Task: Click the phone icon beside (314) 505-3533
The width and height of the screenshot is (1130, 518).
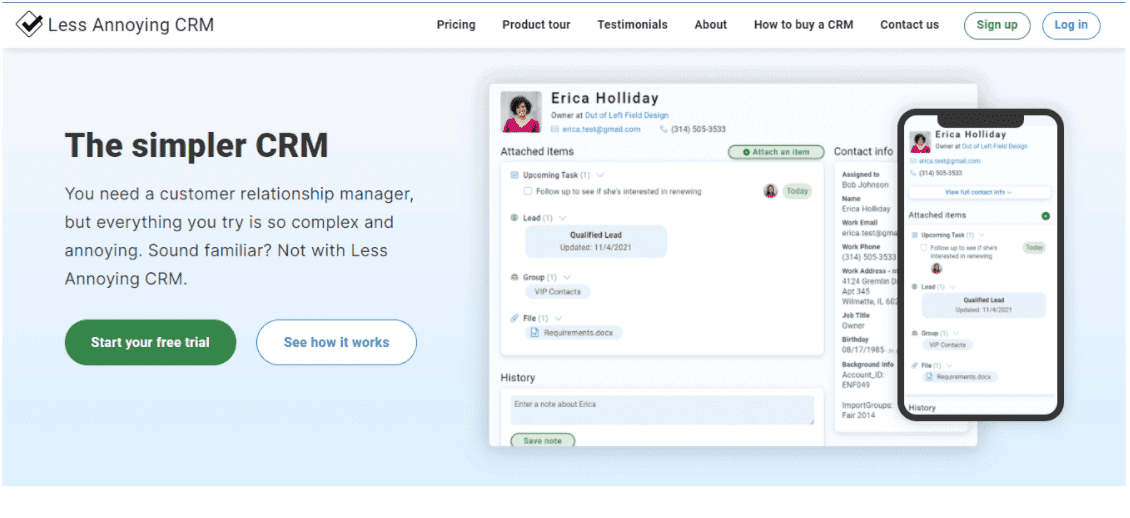Action: click(664, 130)
